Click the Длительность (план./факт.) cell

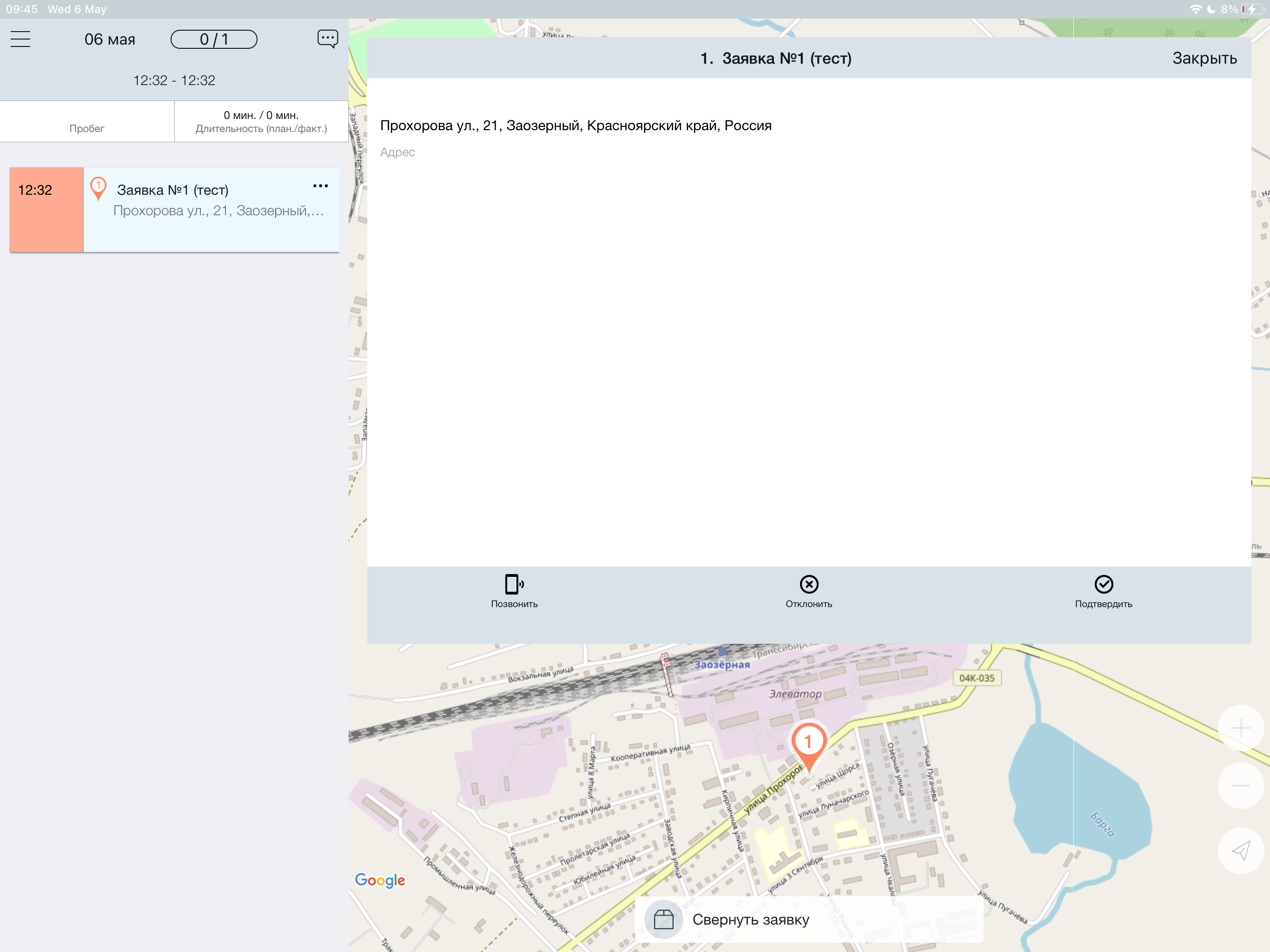coord(261,122)
